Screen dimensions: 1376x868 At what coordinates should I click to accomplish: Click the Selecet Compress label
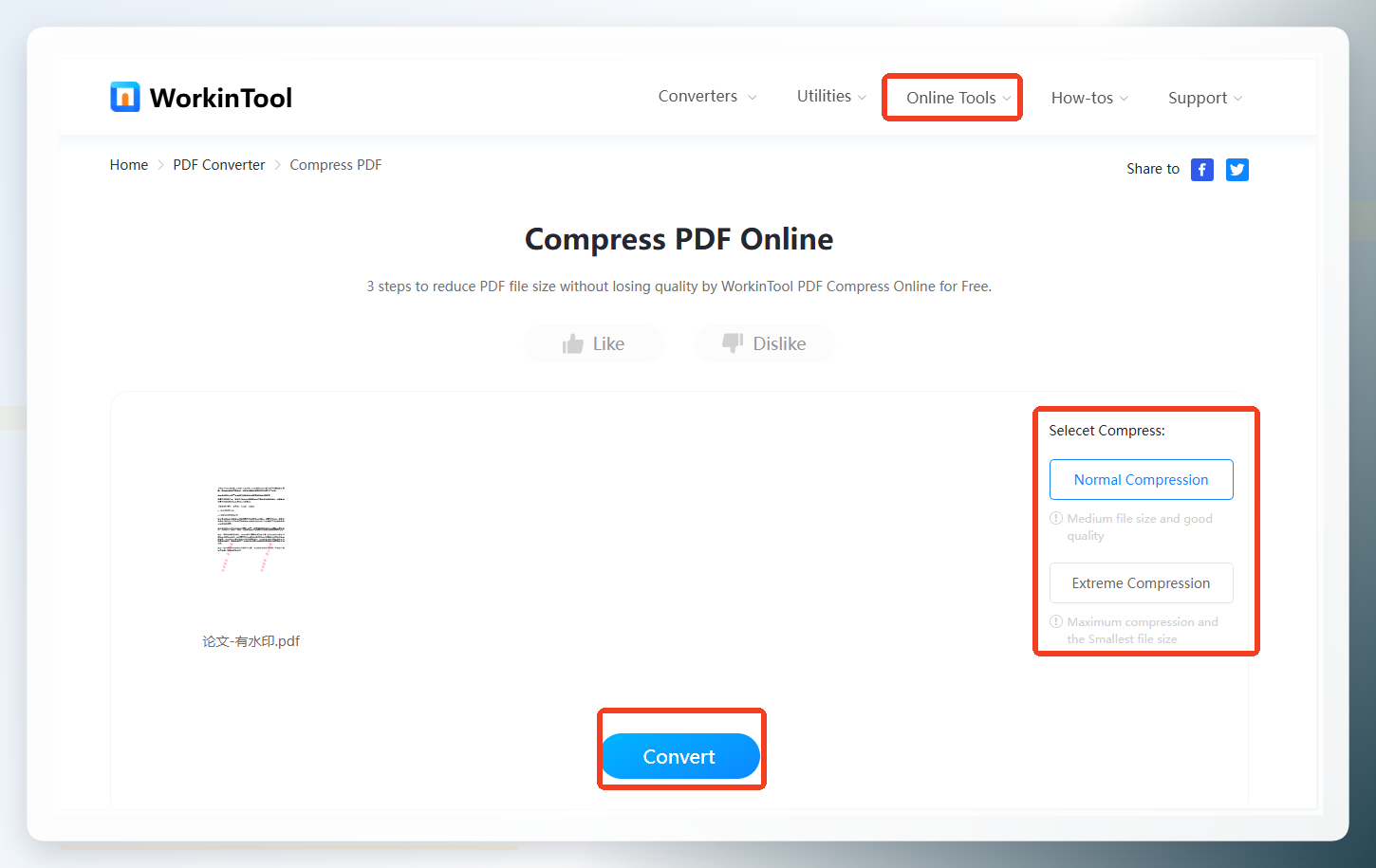pyautogui.click(x=1106, y=431)
